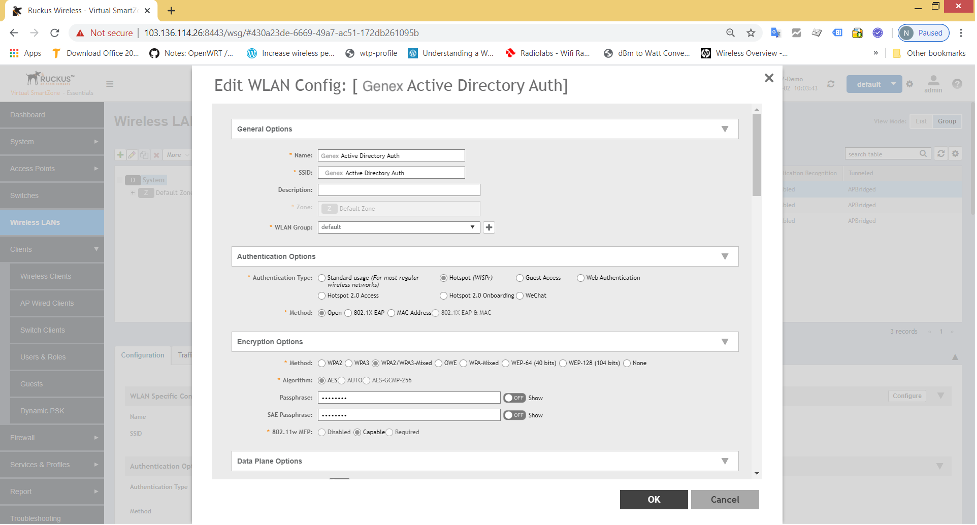The width and height of the screenshot is (977, 525).
Task: Select WPA3 encryption method
Action: [349, 363]
